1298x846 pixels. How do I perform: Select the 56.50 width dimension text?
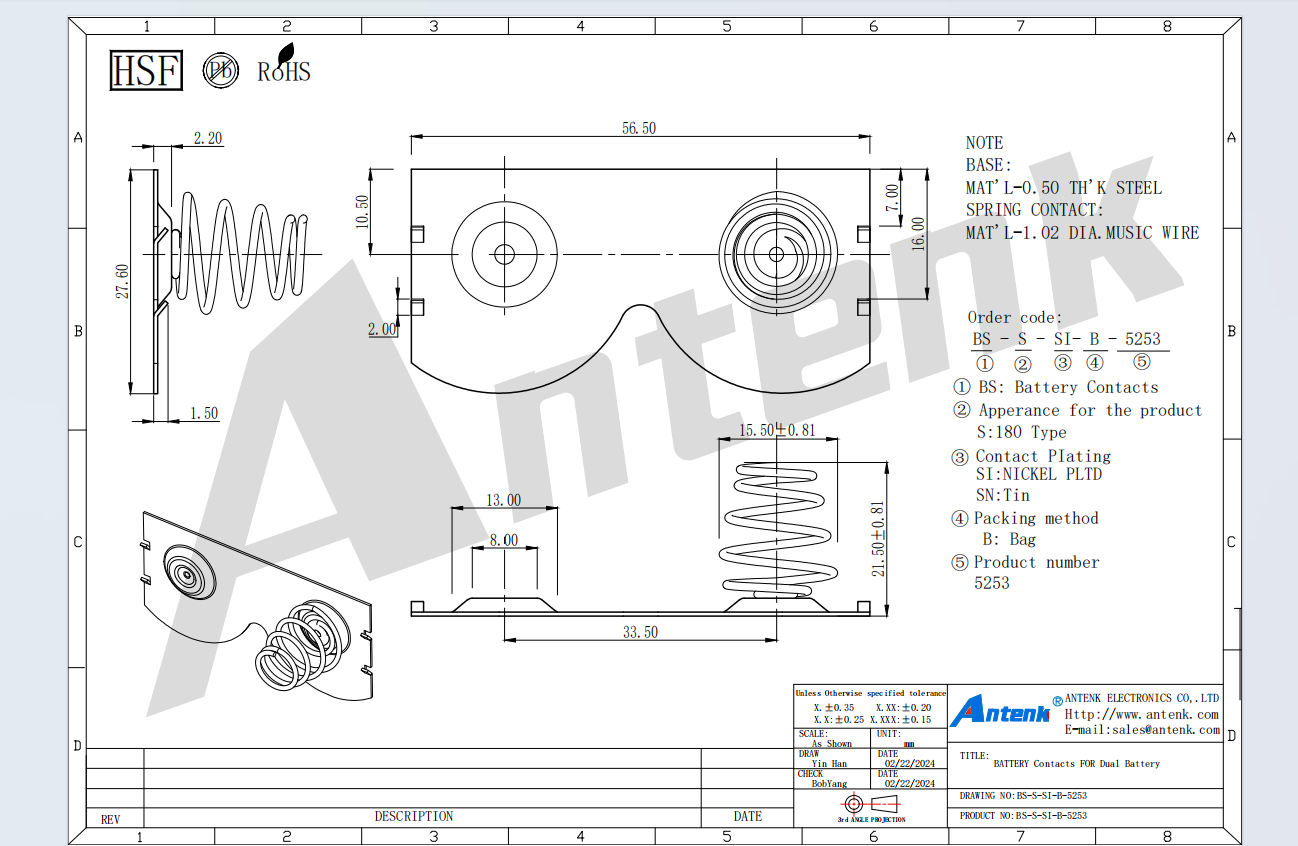tap(639, 128)
